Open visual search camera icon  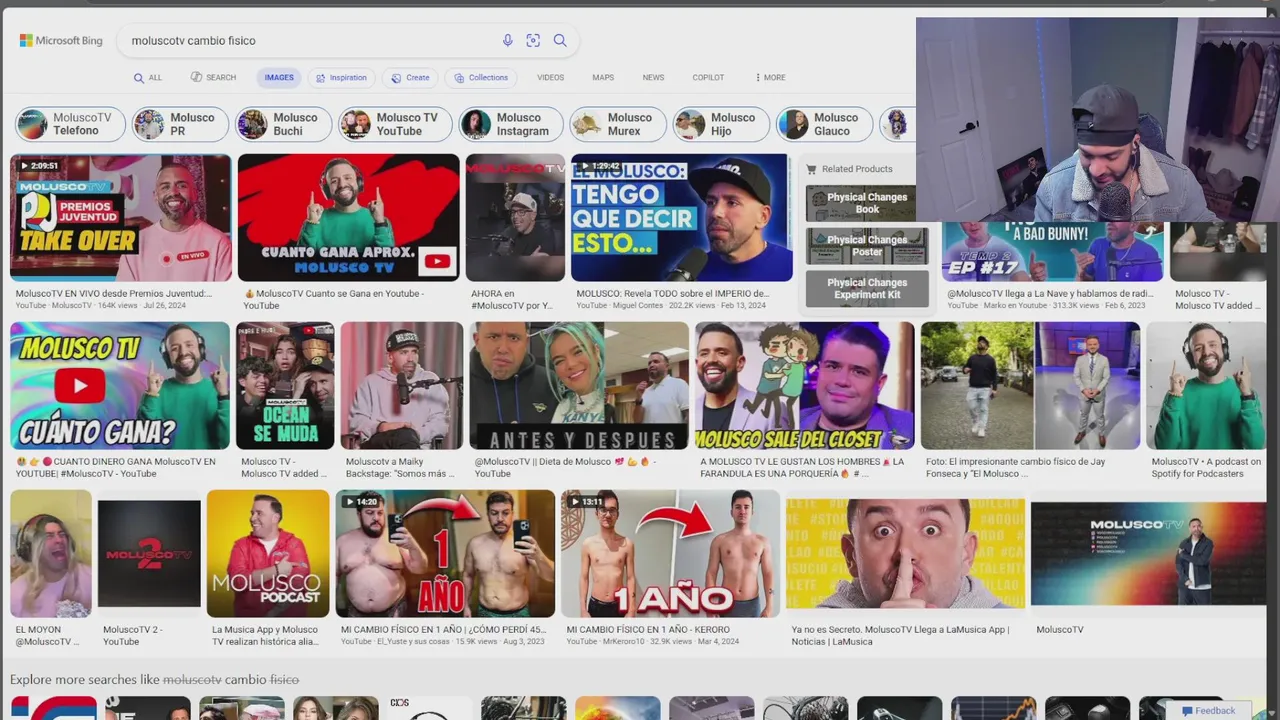tap(533, 41)
